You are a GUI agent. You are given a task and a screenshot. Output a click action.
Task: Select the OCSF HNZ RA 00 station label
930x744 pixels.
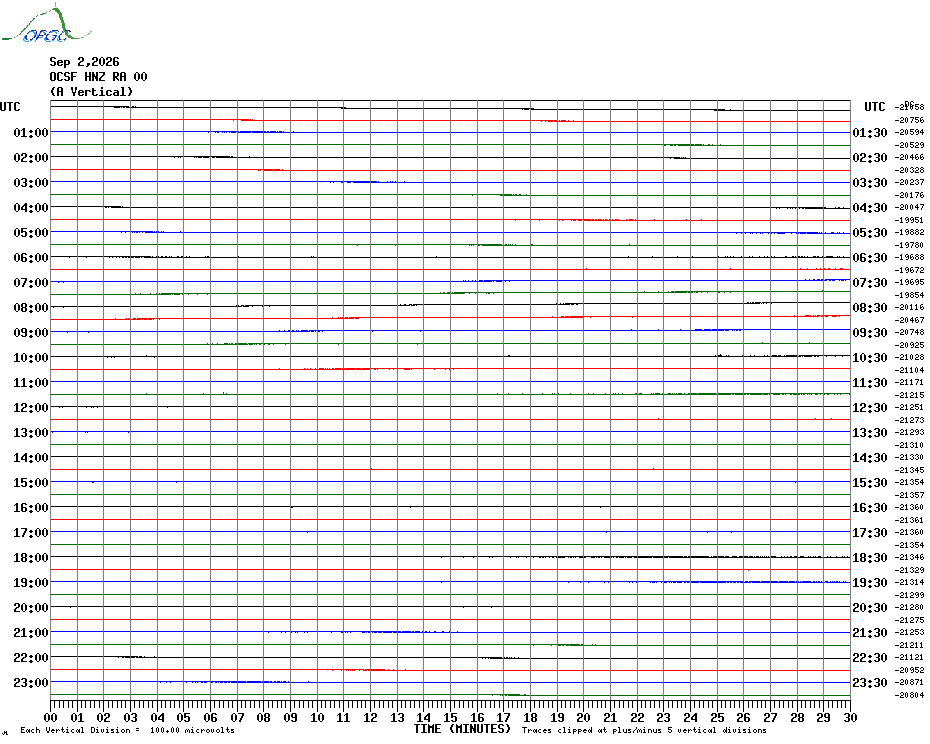click(98, 77)
